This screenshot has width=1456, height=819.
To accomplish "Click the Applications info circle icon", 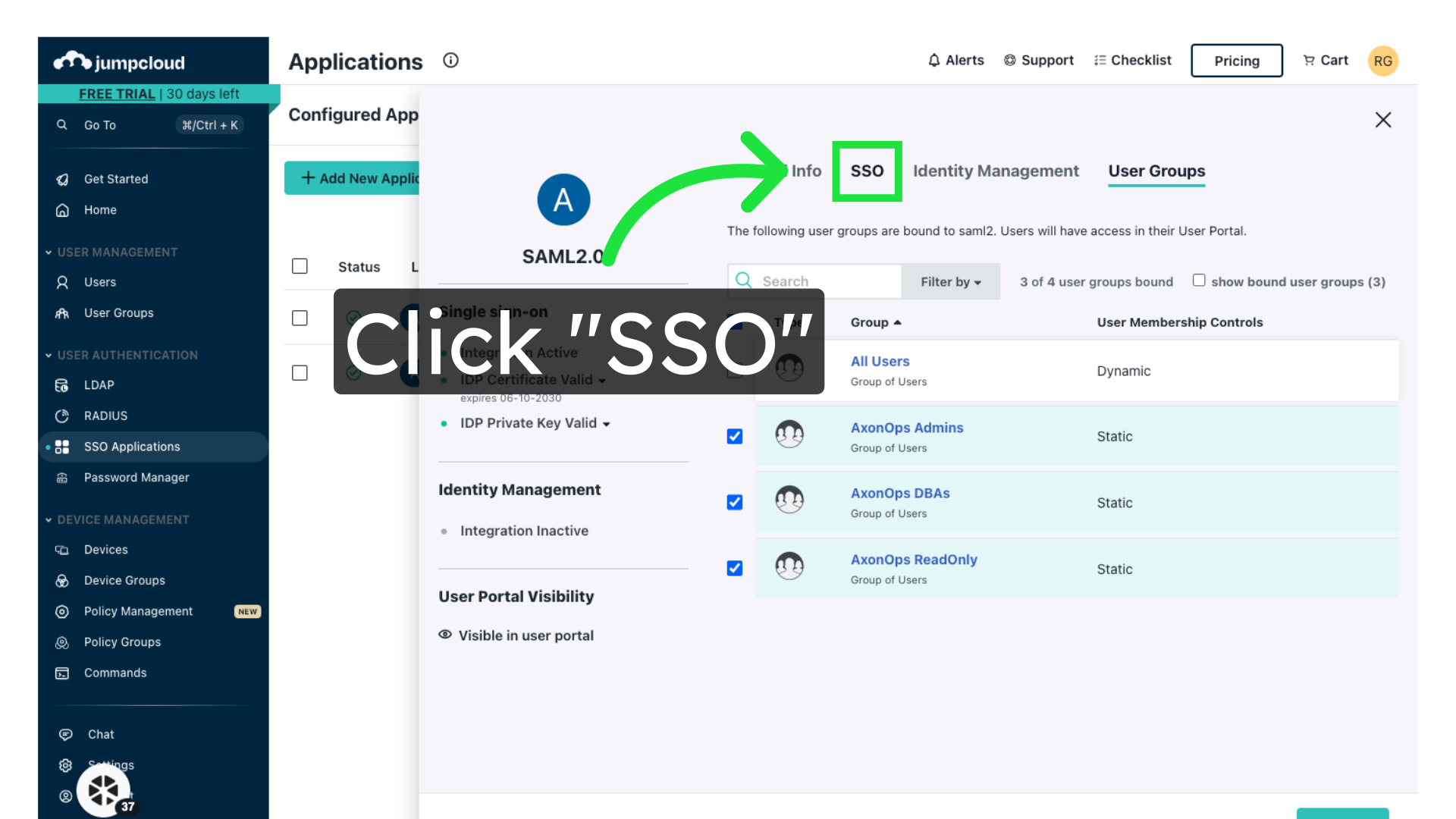I will 450,61.
